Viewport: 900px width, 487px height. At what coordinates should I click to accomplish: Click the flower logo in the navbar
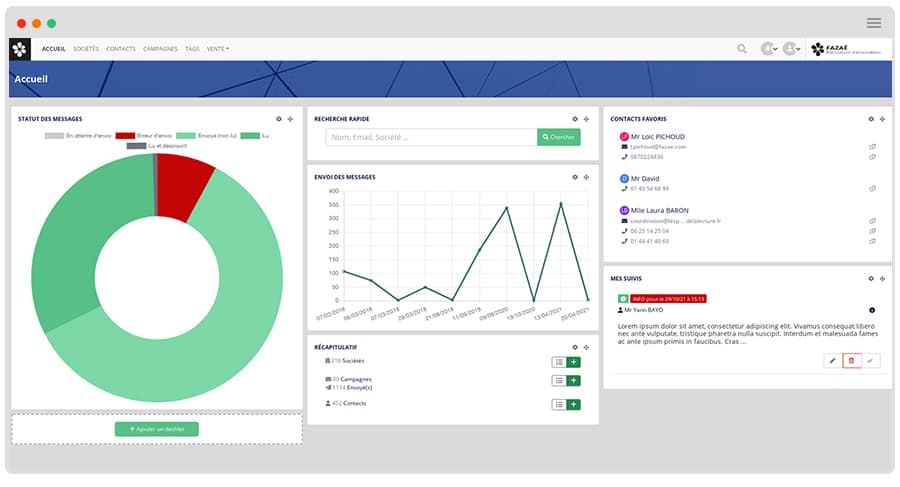pyautogui.click(x=20, y=49)
